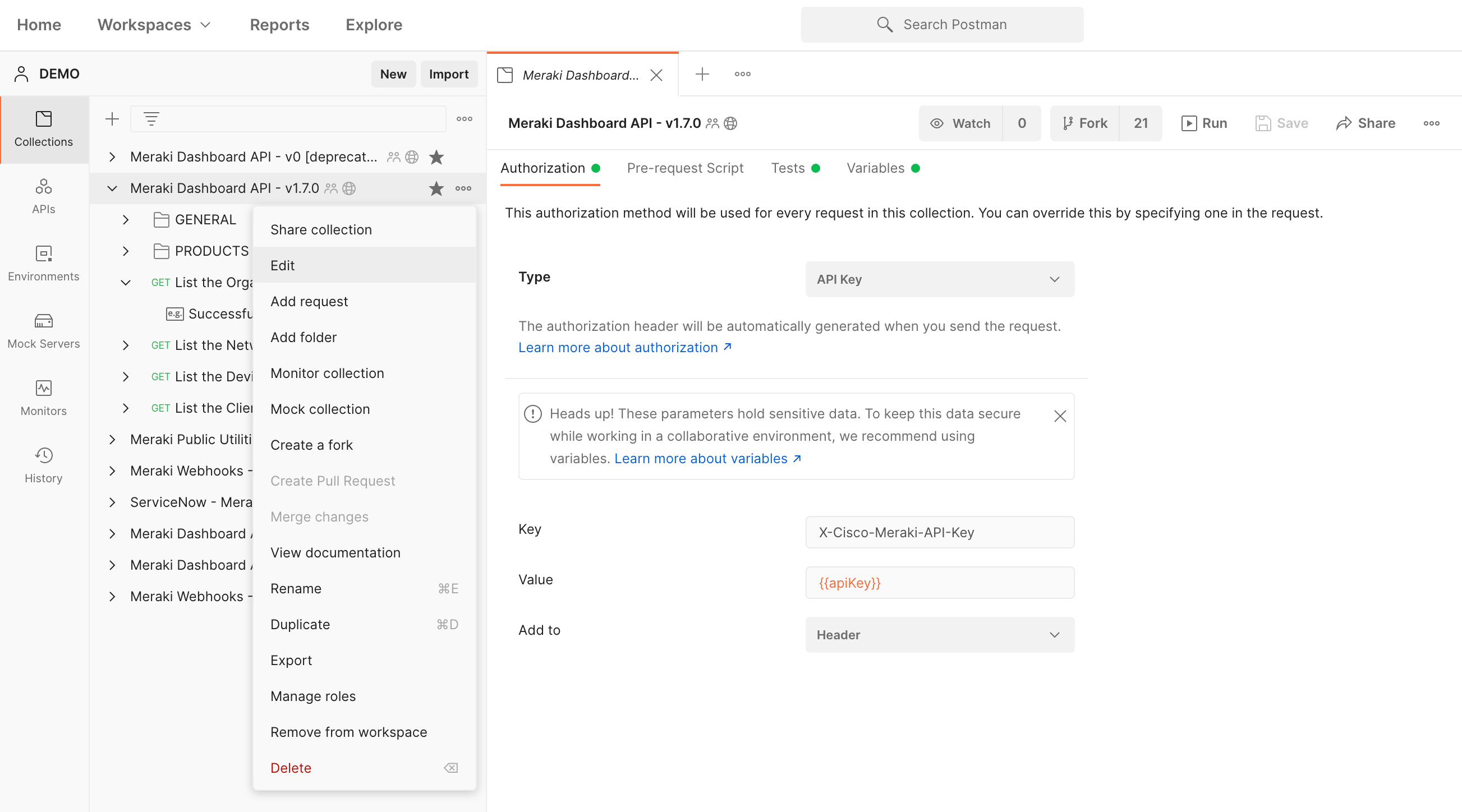Image resolution: width=1462 pixels, height=812 pixels.
Task: Click the Import button
Action: pyautogui.click(x=448, y=74)
